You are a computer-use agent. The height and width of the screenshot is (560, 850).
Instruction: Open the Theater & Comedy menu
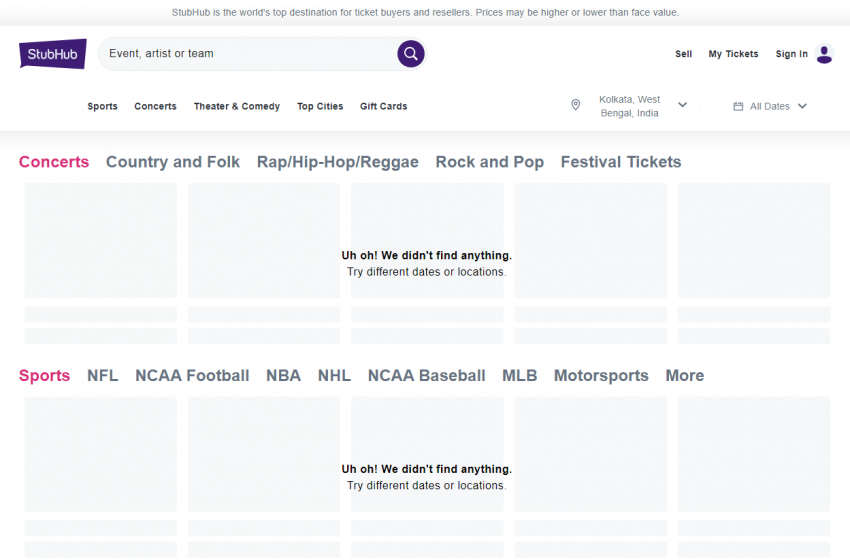pyautogui.click(x=237, y=106)
